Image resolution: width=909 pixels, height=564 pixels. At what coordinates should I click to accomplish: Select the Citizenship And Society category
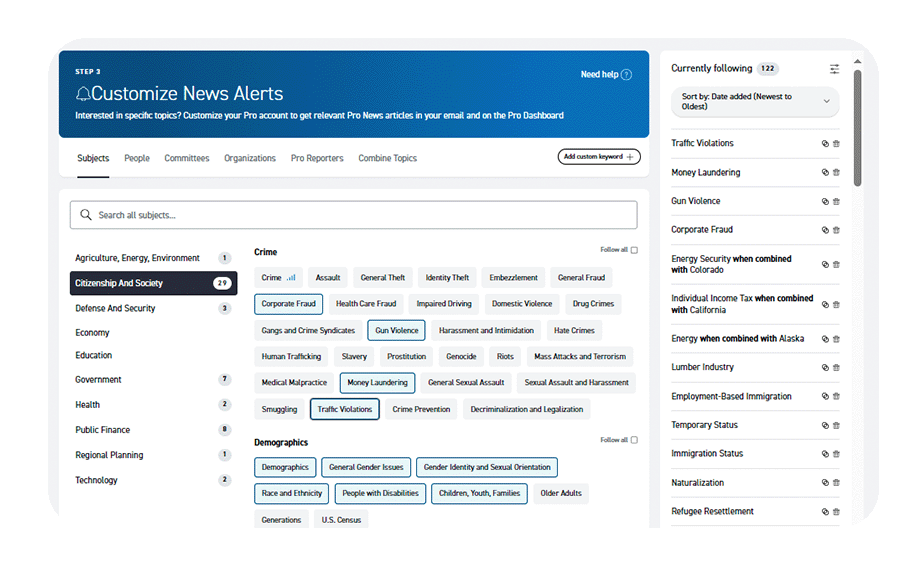[154, 283]
